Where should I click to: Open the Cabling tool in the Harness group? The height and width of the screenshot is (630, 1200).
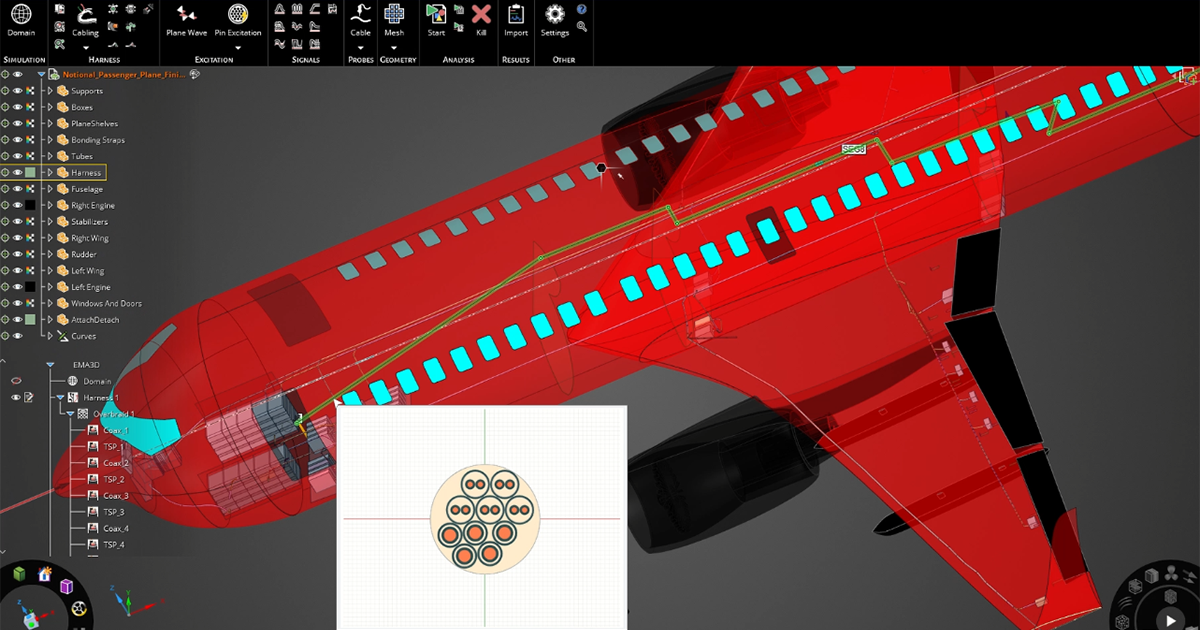tap(85, 22)
